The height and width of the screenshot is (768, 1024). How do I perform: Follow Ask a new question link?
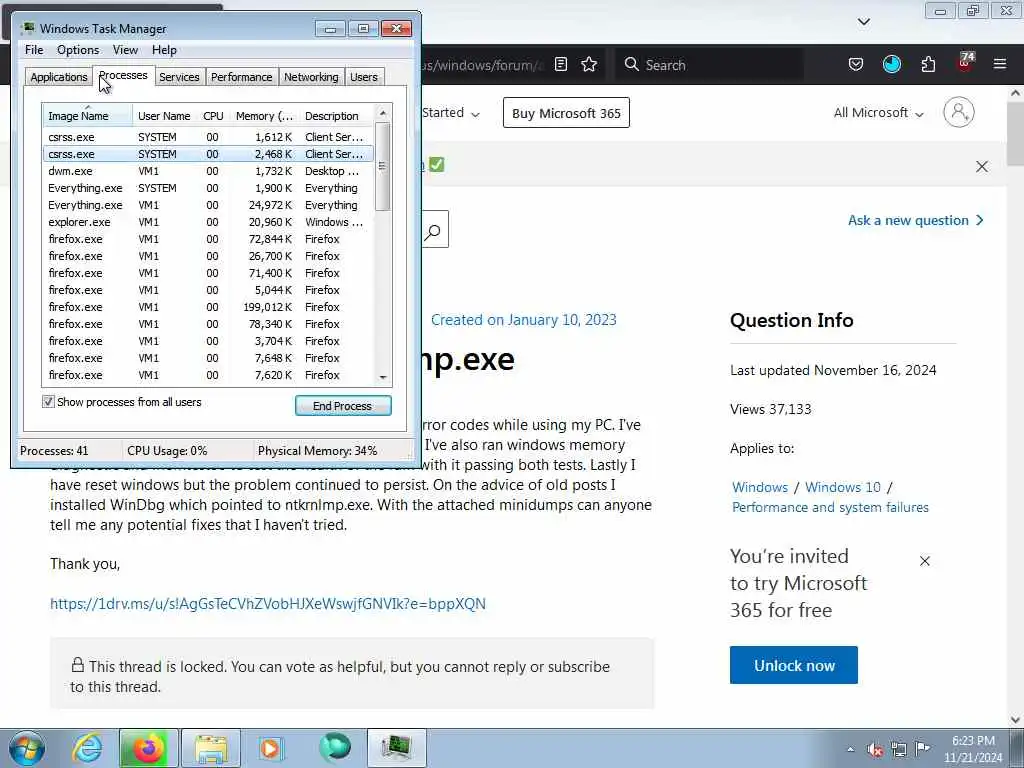[916, 220]
